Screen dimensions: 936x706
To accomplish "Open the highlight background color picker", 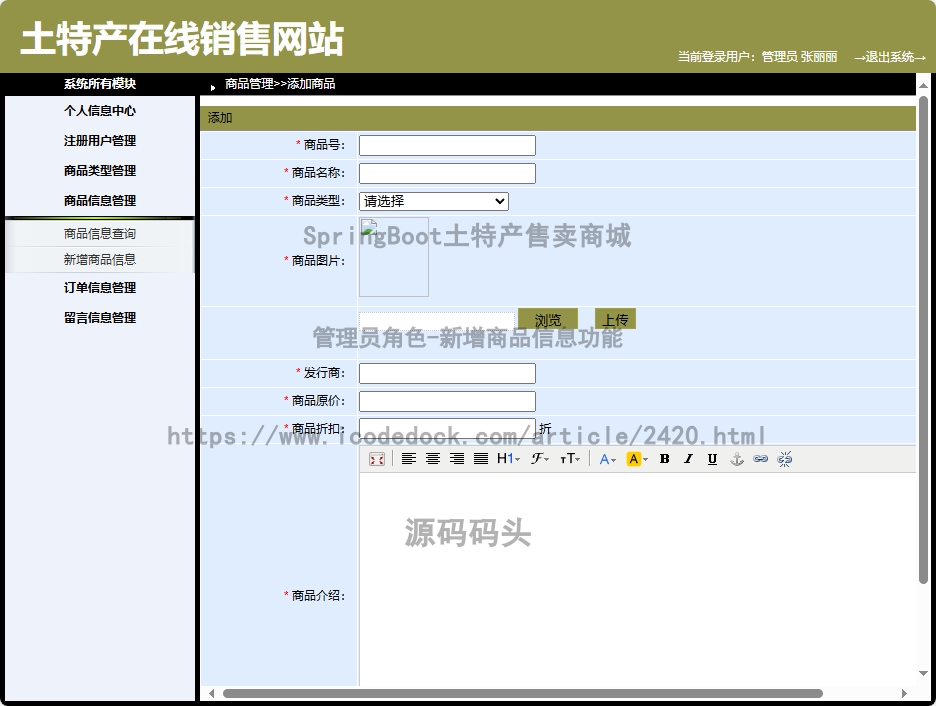I will click(637, 459).
